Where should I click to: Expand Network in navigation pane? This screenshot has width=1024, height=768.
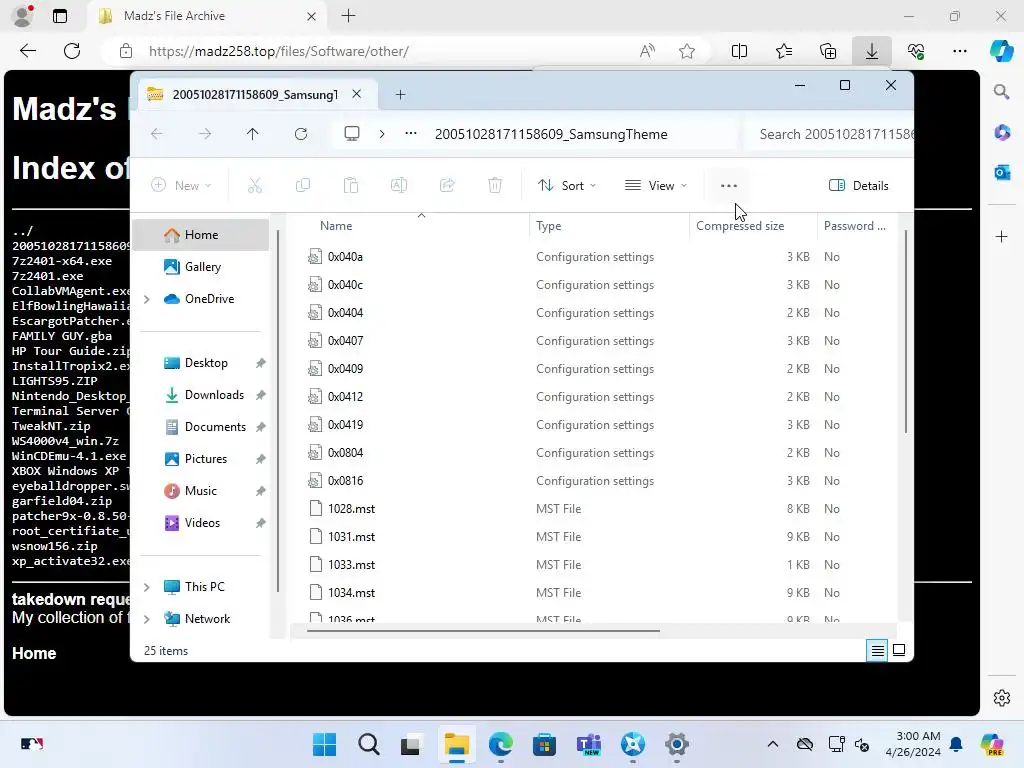(x=147, y=619)
